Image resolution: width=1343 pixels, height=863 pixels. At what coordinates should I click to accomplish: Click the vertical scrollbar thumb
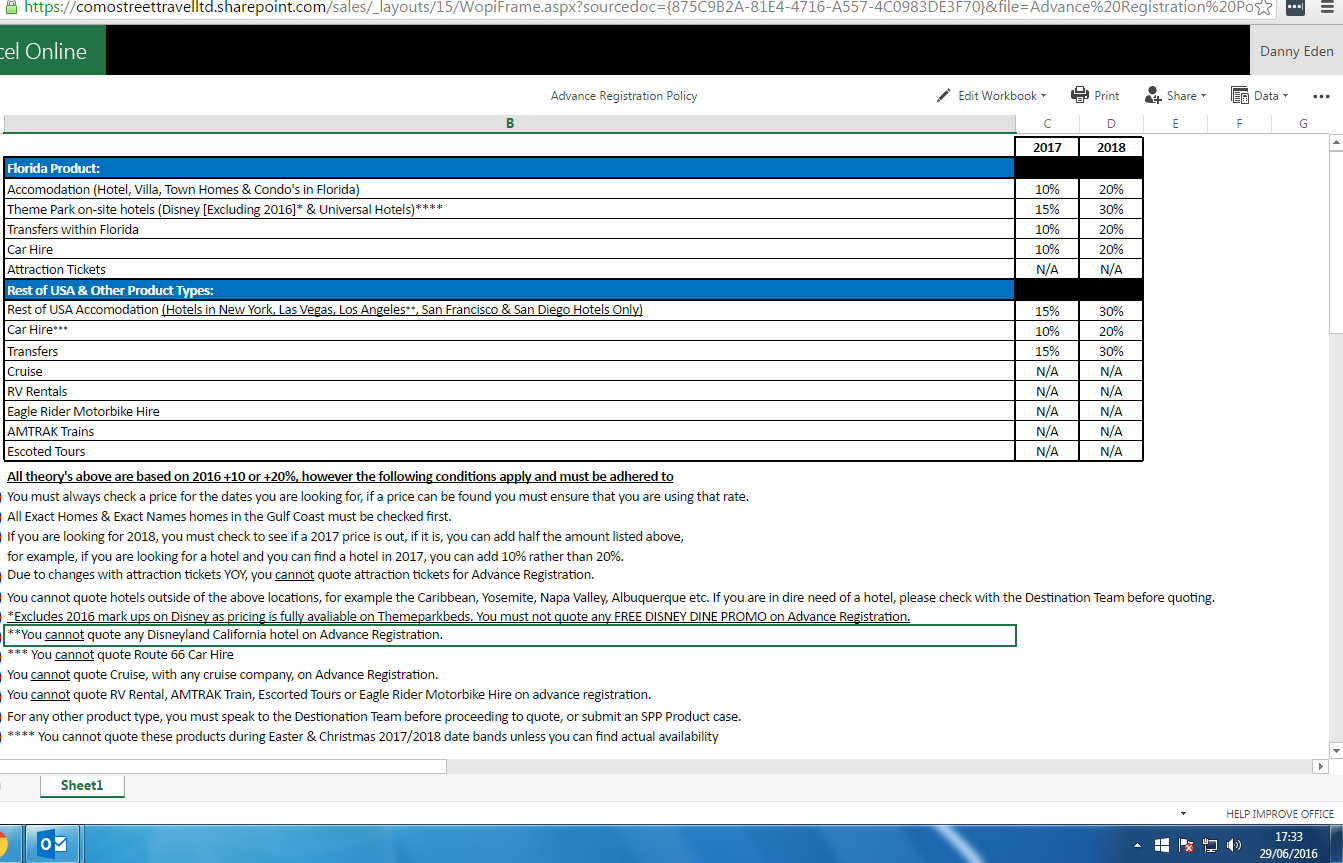pos(1334,241)
